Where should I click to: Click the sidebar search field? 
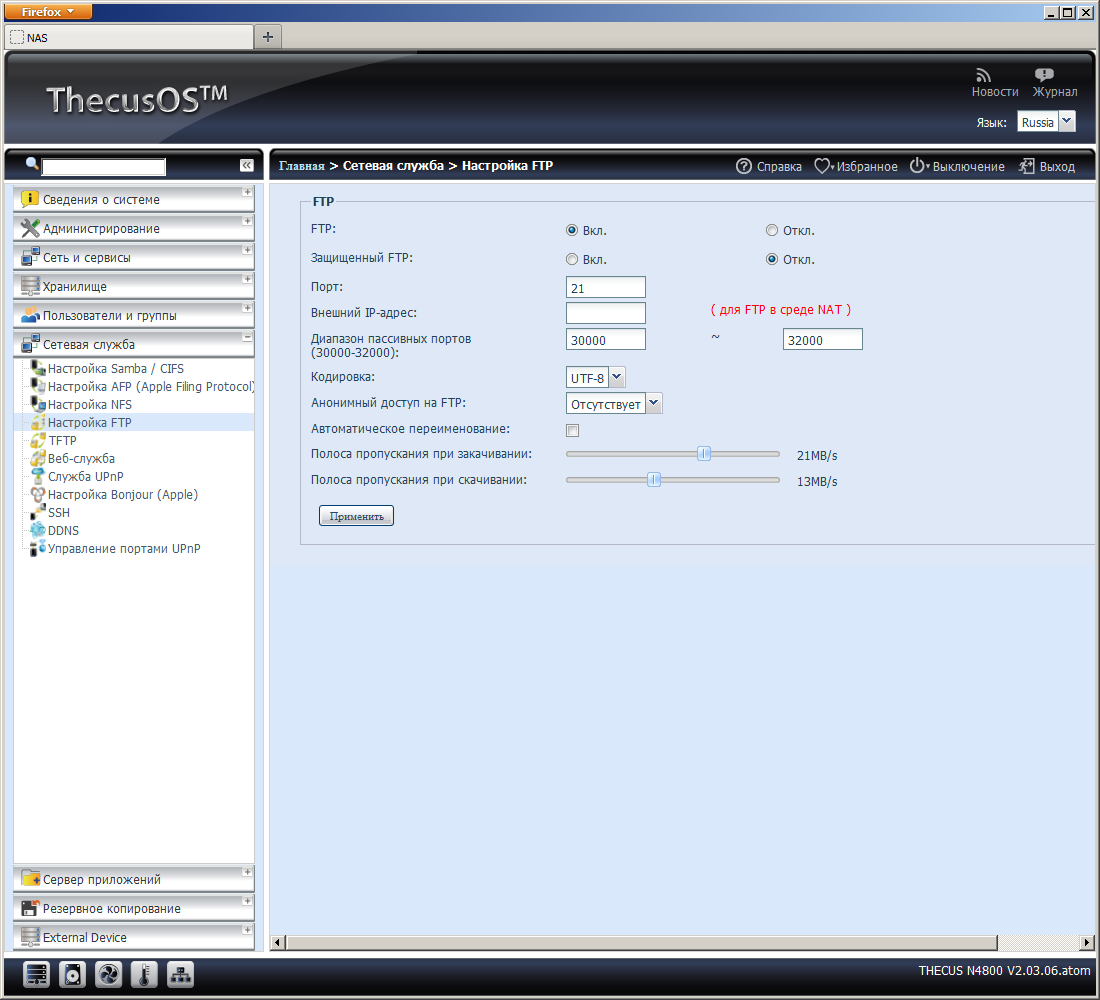click(104, 166)
